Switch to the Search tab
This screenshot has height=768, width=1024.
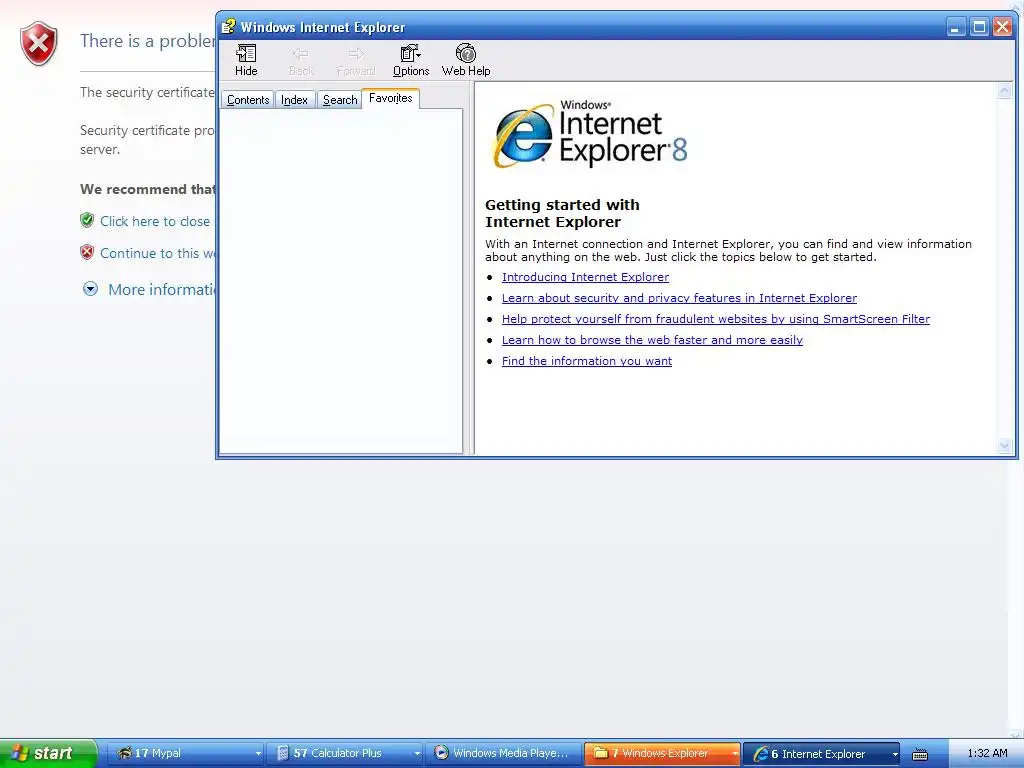[340, 100]
